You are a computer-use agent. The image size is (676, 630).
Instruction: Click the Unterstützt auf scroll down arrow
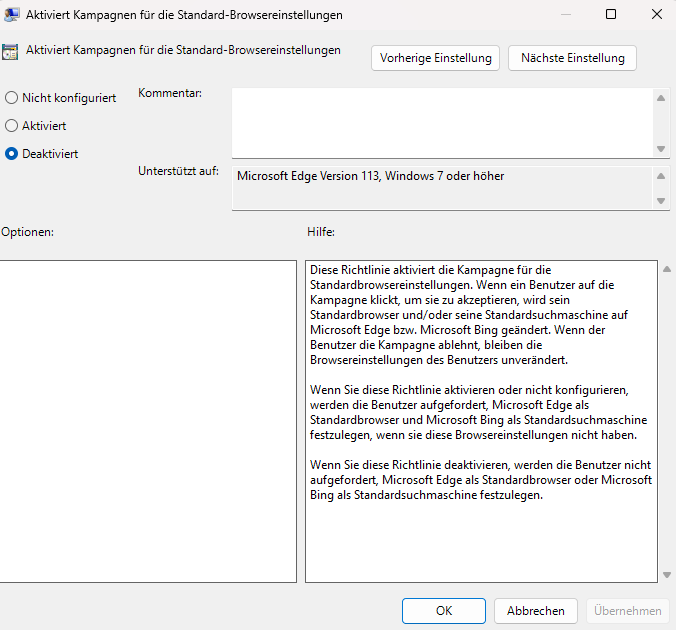point(661,201)
